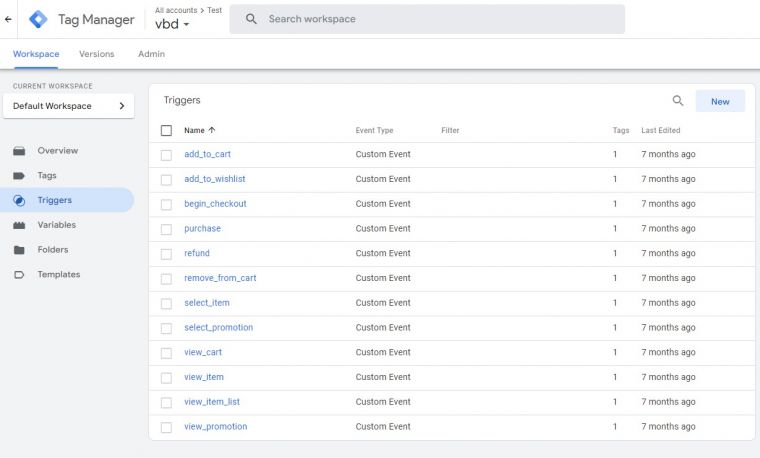Open the view_cart trigger link
This screenshot has height=458, width=760.
point(203,352)
